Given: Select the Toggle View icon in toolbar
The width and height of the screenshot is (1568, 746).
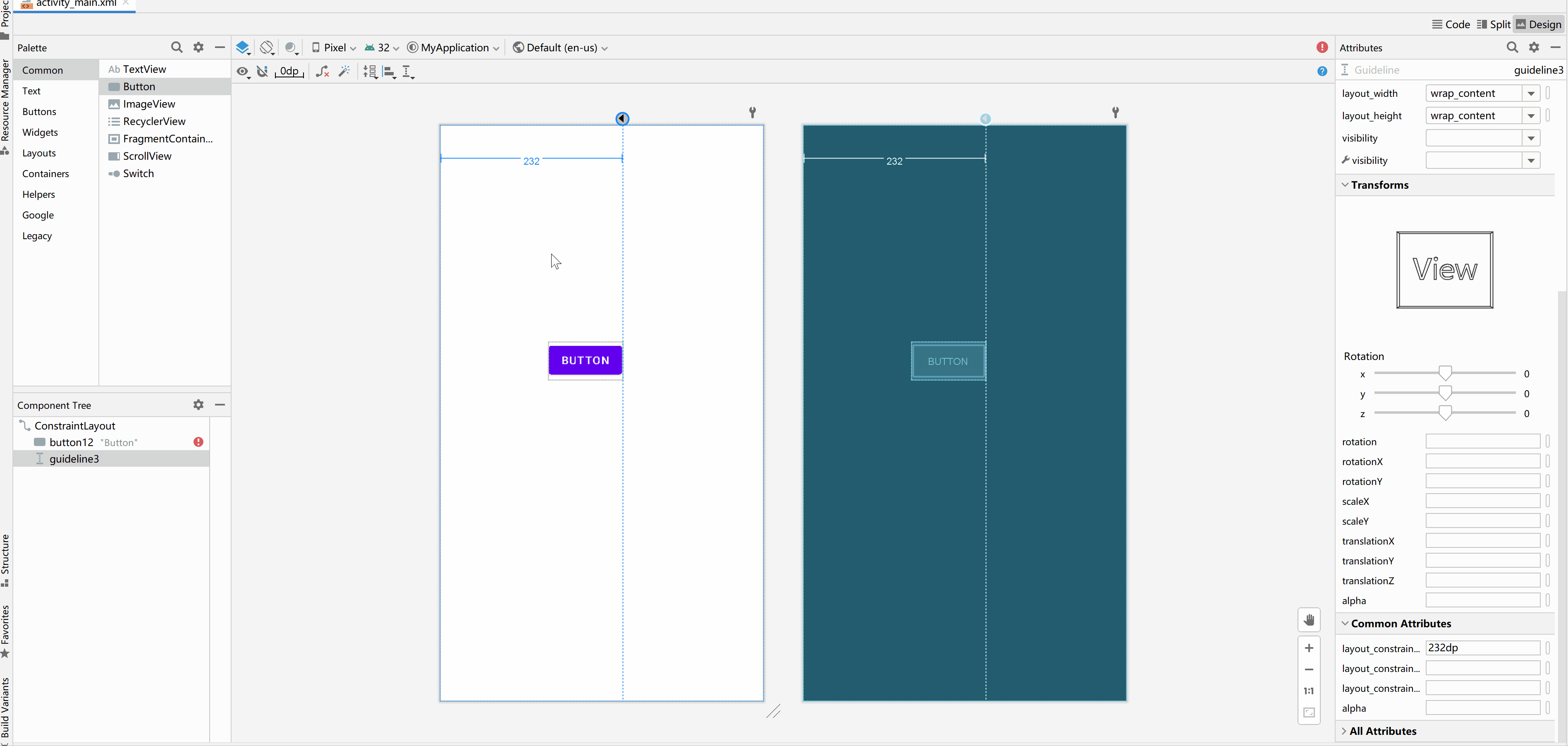Looking at the screenshot, I should (x=243, y=71).
